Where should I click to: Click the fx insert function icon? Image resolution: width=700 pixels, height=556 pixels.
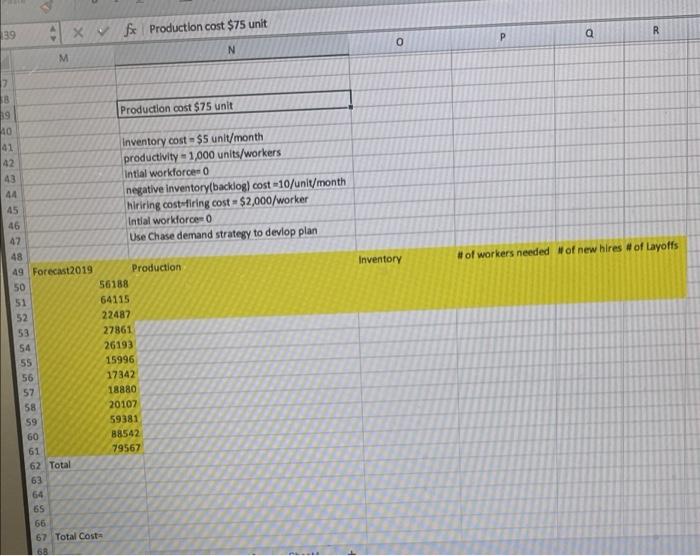tap(130, 30)
